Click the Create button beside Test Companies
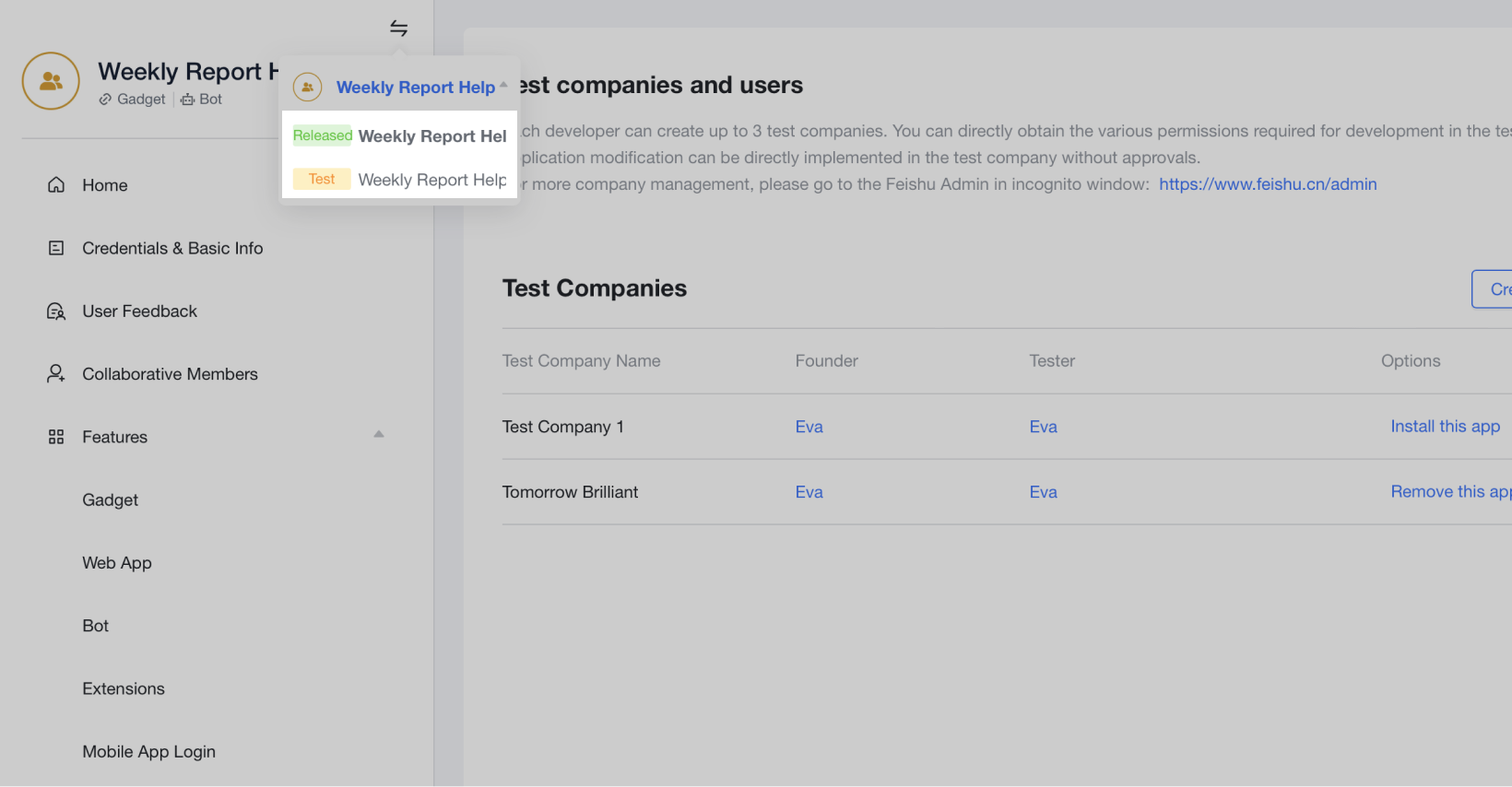This screenshot has width=1512, height=787. 1494,289
